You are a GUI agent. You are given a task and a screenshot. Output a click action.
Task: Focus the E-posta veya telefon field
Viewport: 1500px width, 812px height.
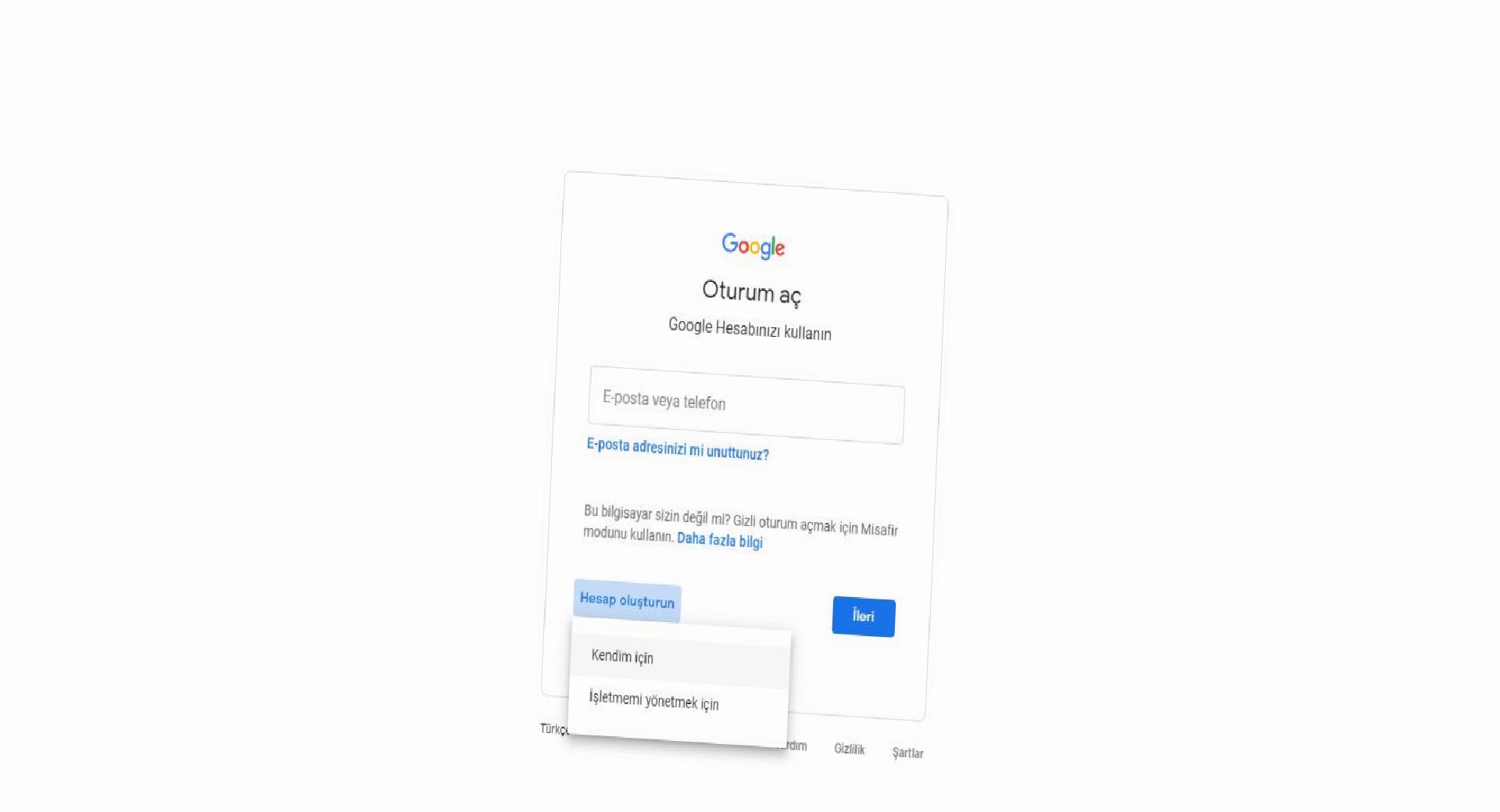746,405
